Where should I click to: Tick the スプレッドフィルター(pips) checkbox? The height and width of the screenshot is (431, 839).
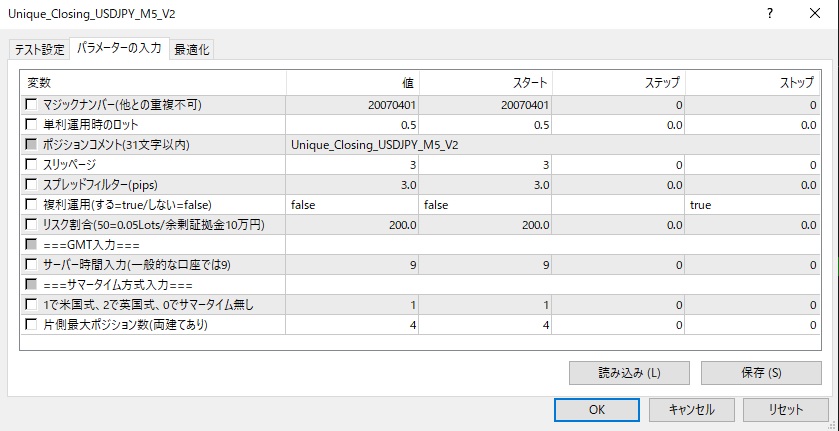pos(33,185)
